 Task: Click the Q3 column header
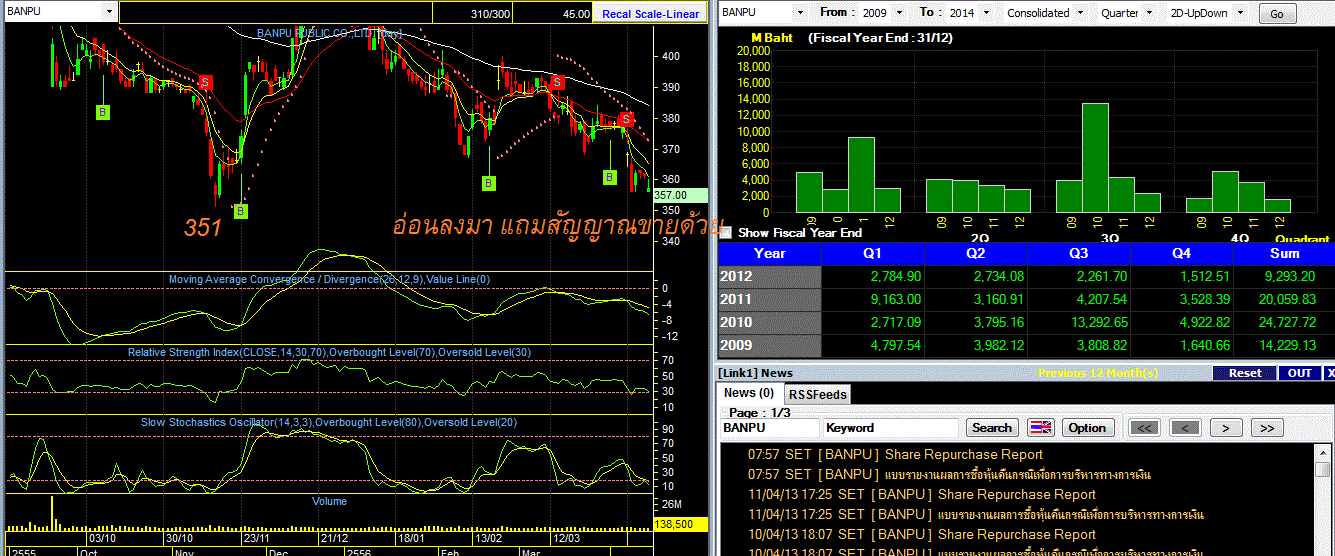(1078, 253)
